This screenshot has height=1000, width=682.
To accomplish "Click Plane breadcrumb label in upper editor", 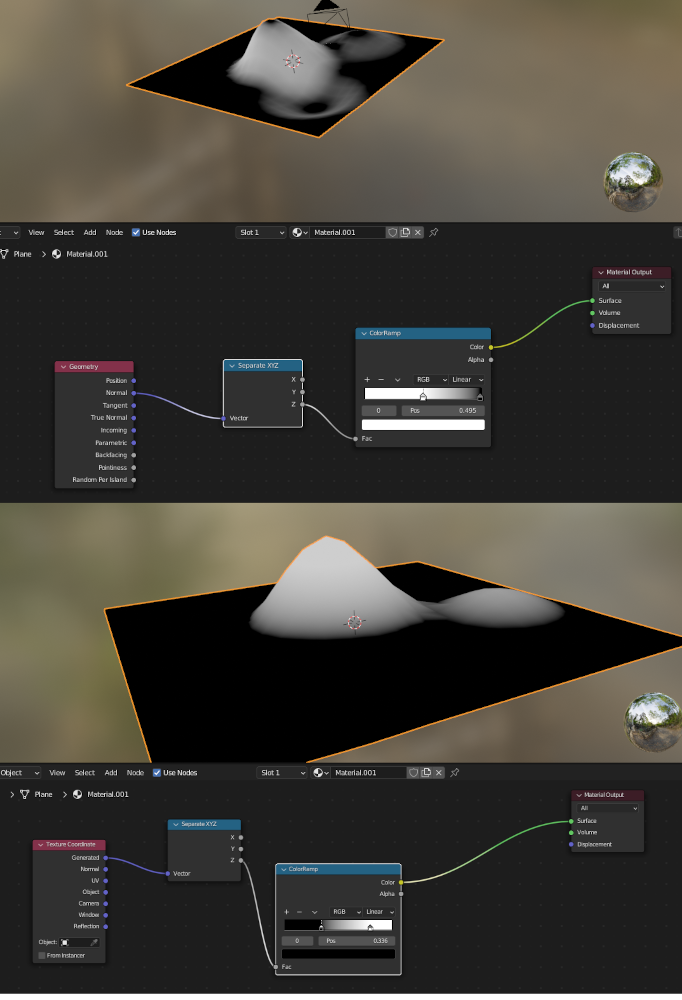I will [22, 254].
